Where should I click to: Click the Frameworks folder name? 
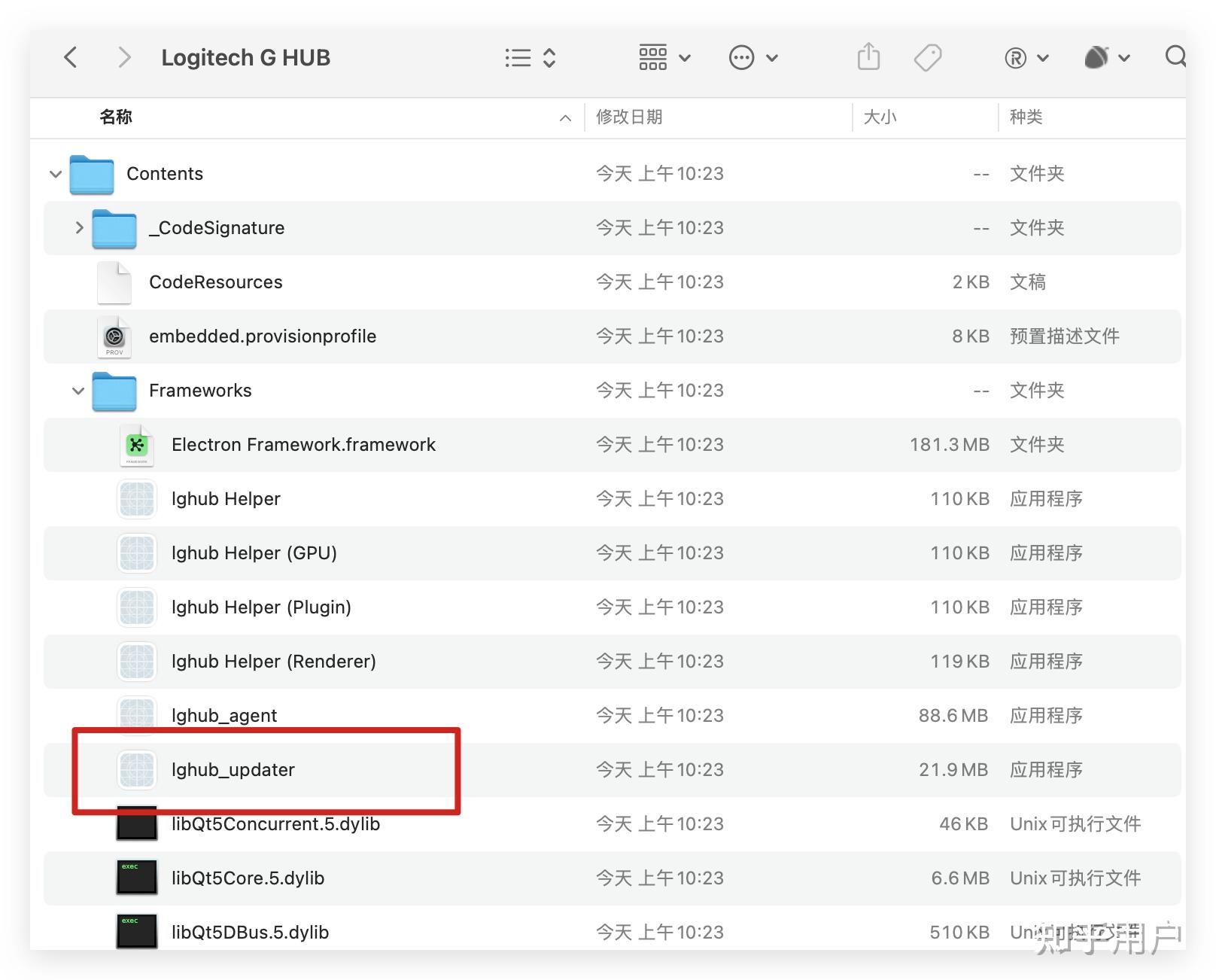(200, 391)
